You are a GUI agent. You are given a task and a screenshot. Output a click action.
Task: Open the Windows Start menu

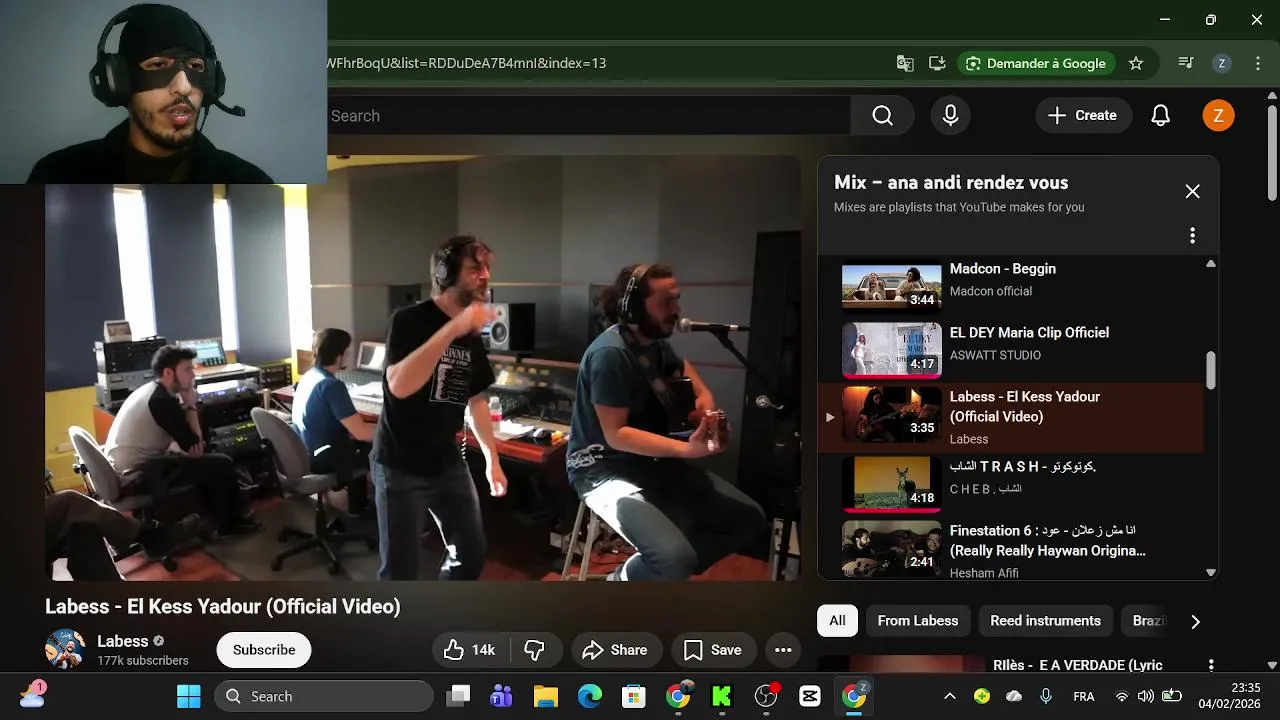click(188, 696)
